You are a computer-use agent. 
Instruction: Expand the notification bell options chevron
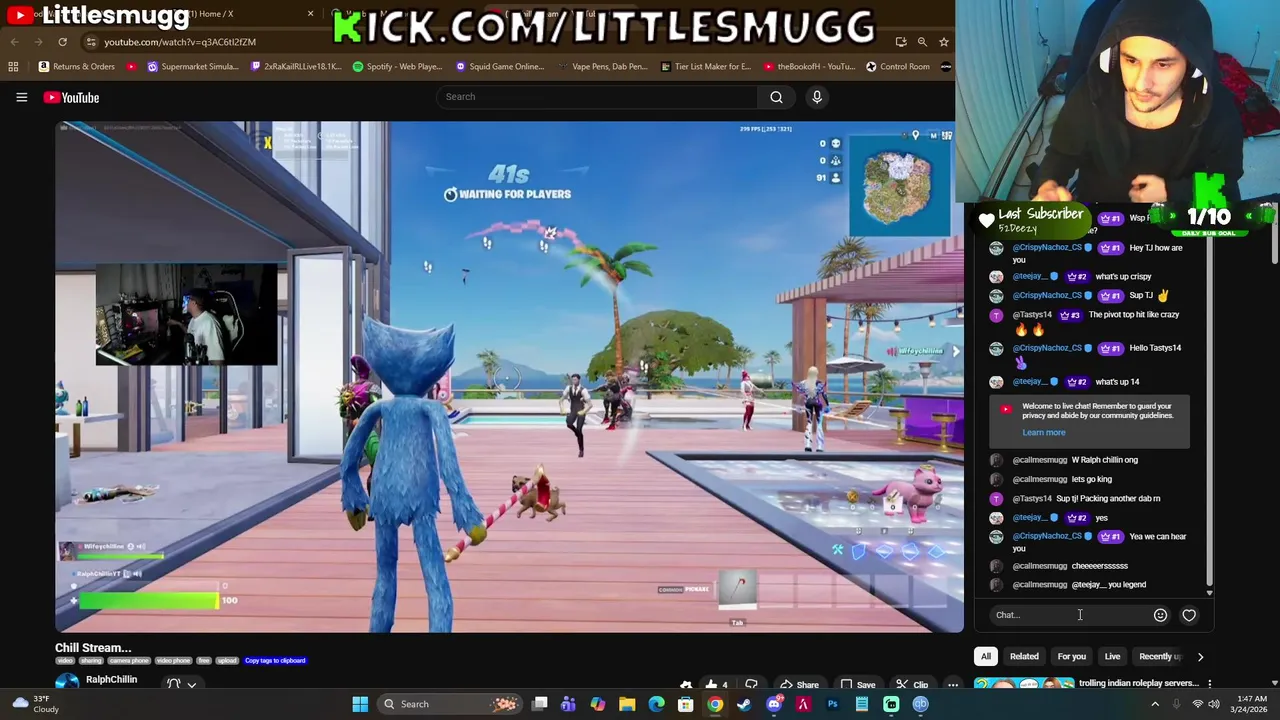[192, 685]
